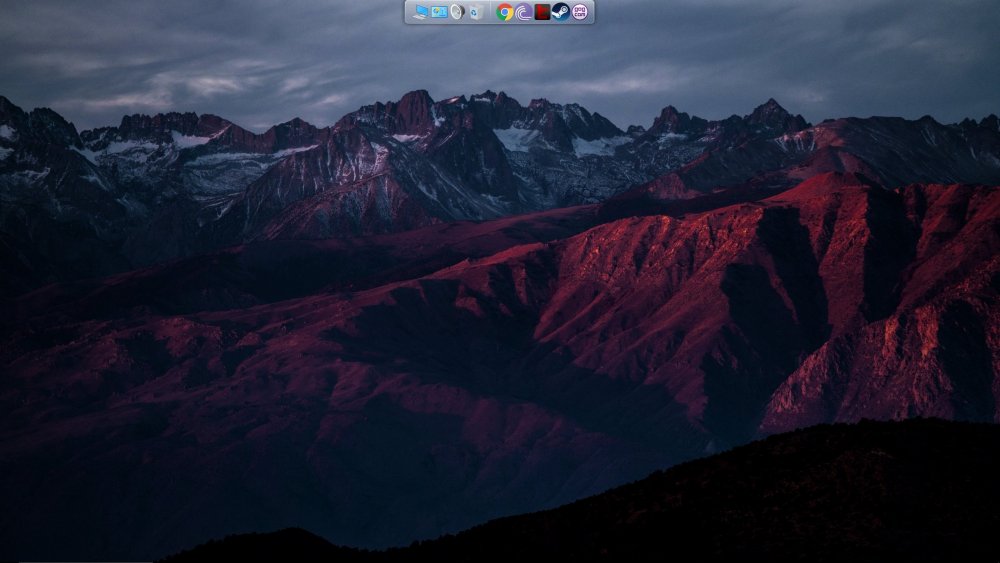Open the speaker volume dock icon
The image size is (1000, 563).
tap(457, 12)
